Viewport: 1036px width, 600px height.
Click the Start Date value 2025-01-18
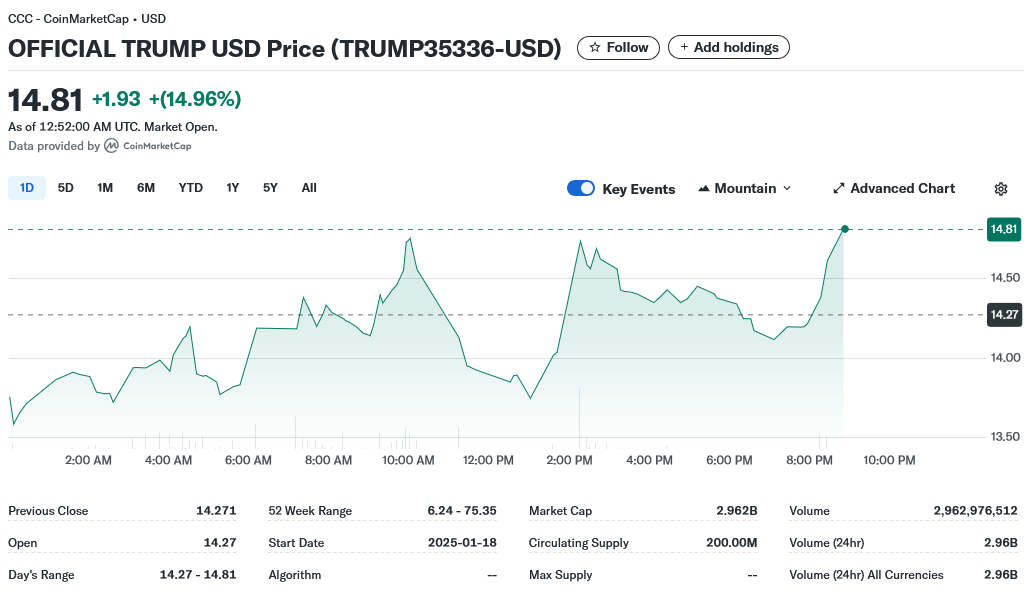[x=462, y=543]
